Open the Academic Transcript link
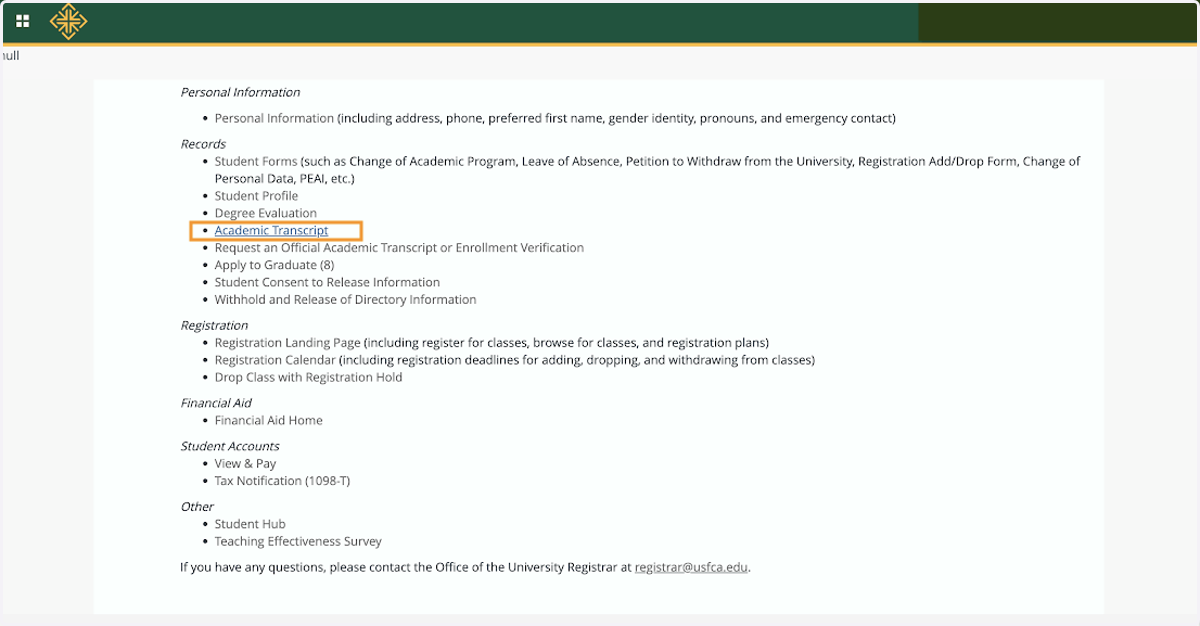Image resolution: width=1200 pixels, height=626 pixels. coord(271,231)
